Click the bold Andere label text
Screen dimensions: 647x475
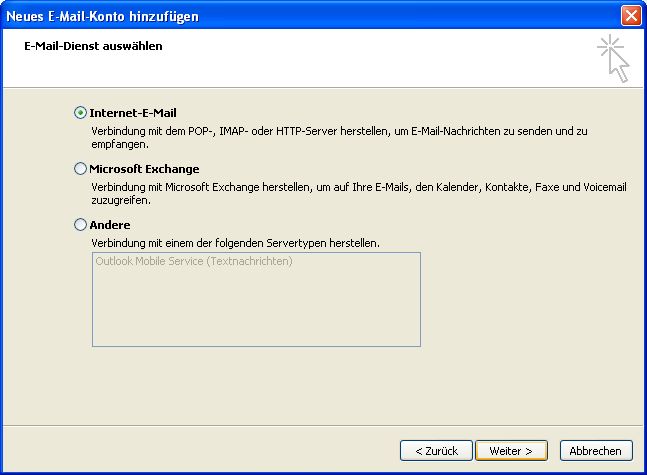[x=110, y=225]
